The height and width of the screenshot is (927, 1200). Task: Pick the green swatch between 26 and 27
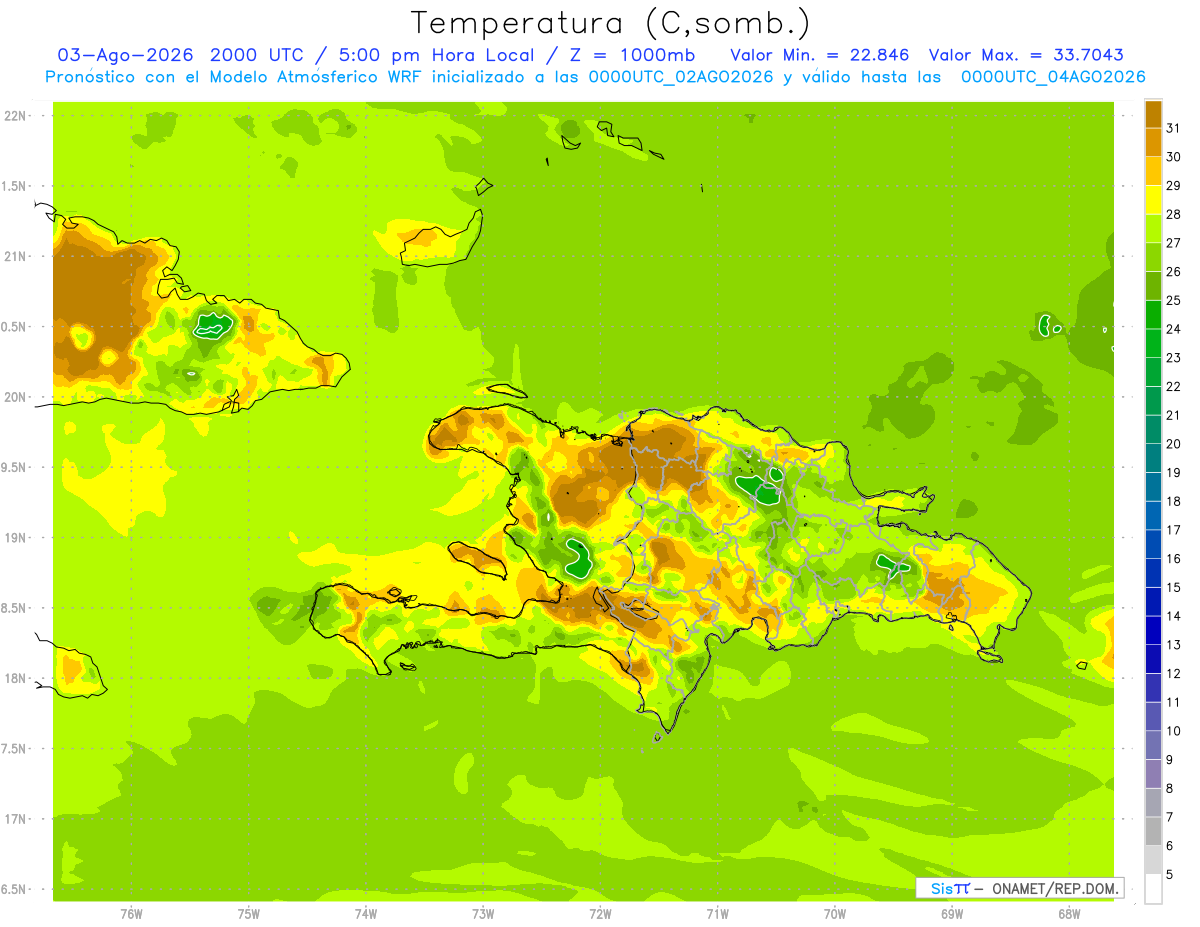coord(1153,258)
